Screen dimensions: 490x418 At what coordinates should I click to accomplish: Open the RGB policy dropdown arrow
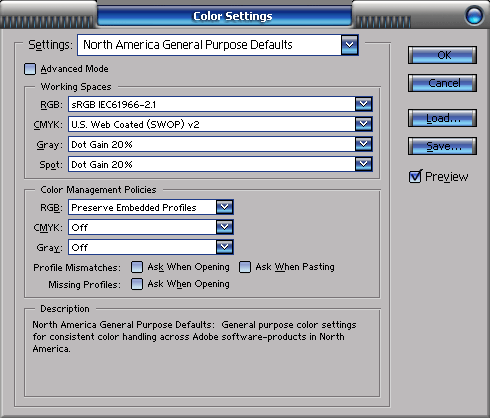point(225,207)
